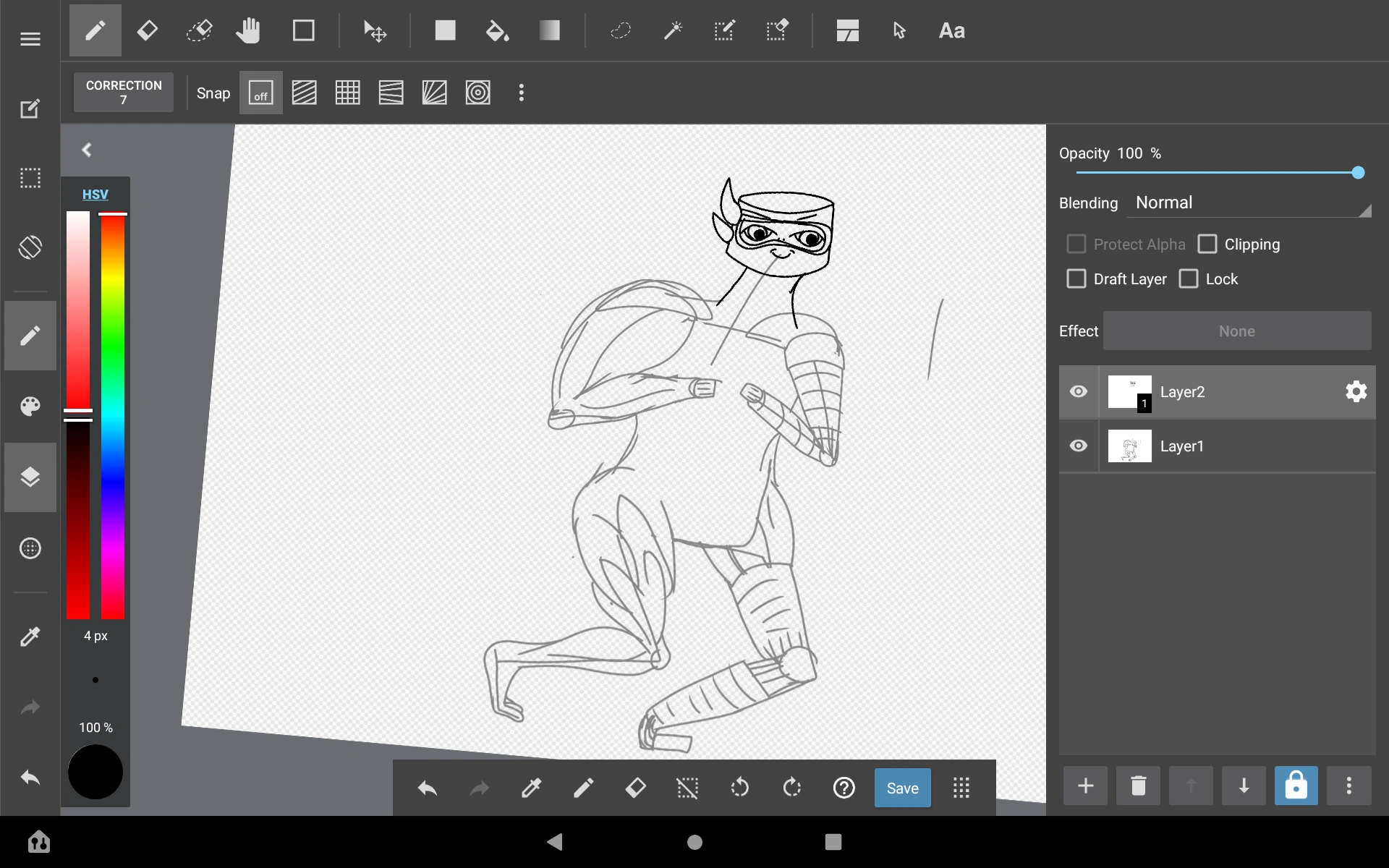1389x868 pixels.
Task: Collapse the color panel with the arrow
Action: click(87, 150)
